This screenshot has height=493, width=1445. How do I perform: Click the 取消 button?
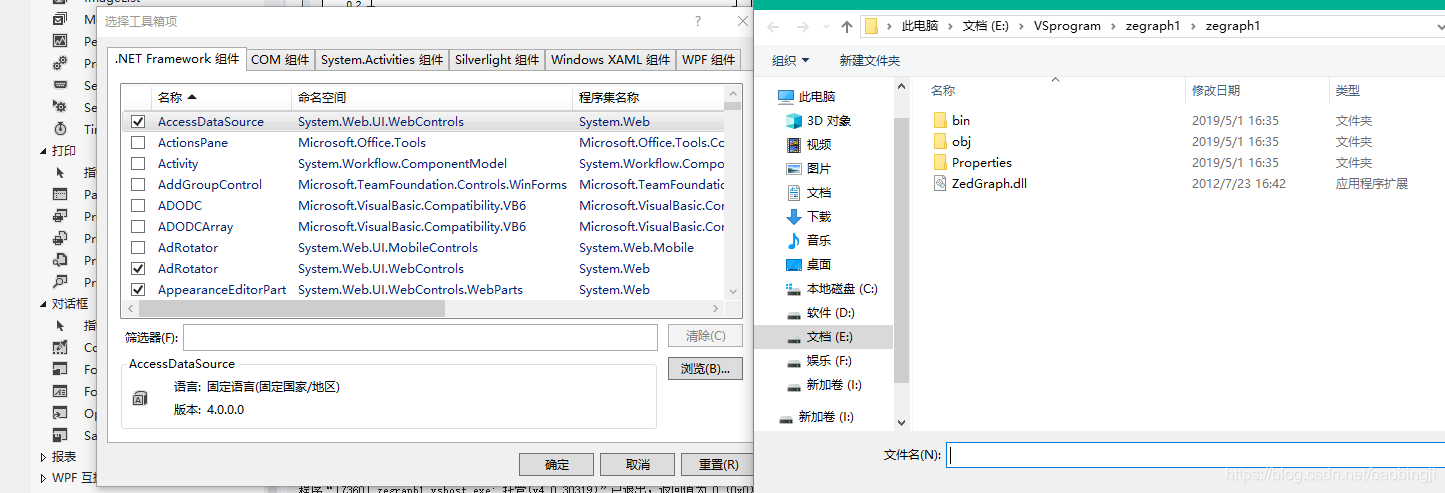638,465
